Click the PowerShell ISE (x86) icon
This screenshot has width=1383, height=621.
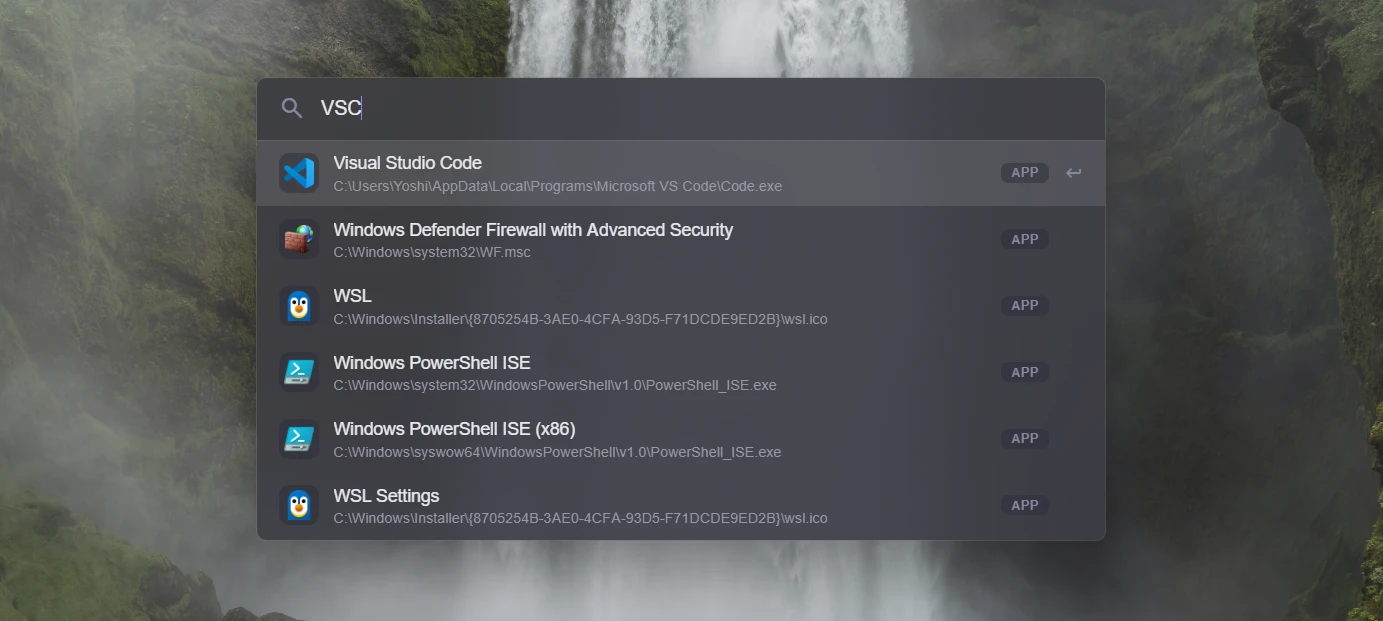[x=298, y=439]
